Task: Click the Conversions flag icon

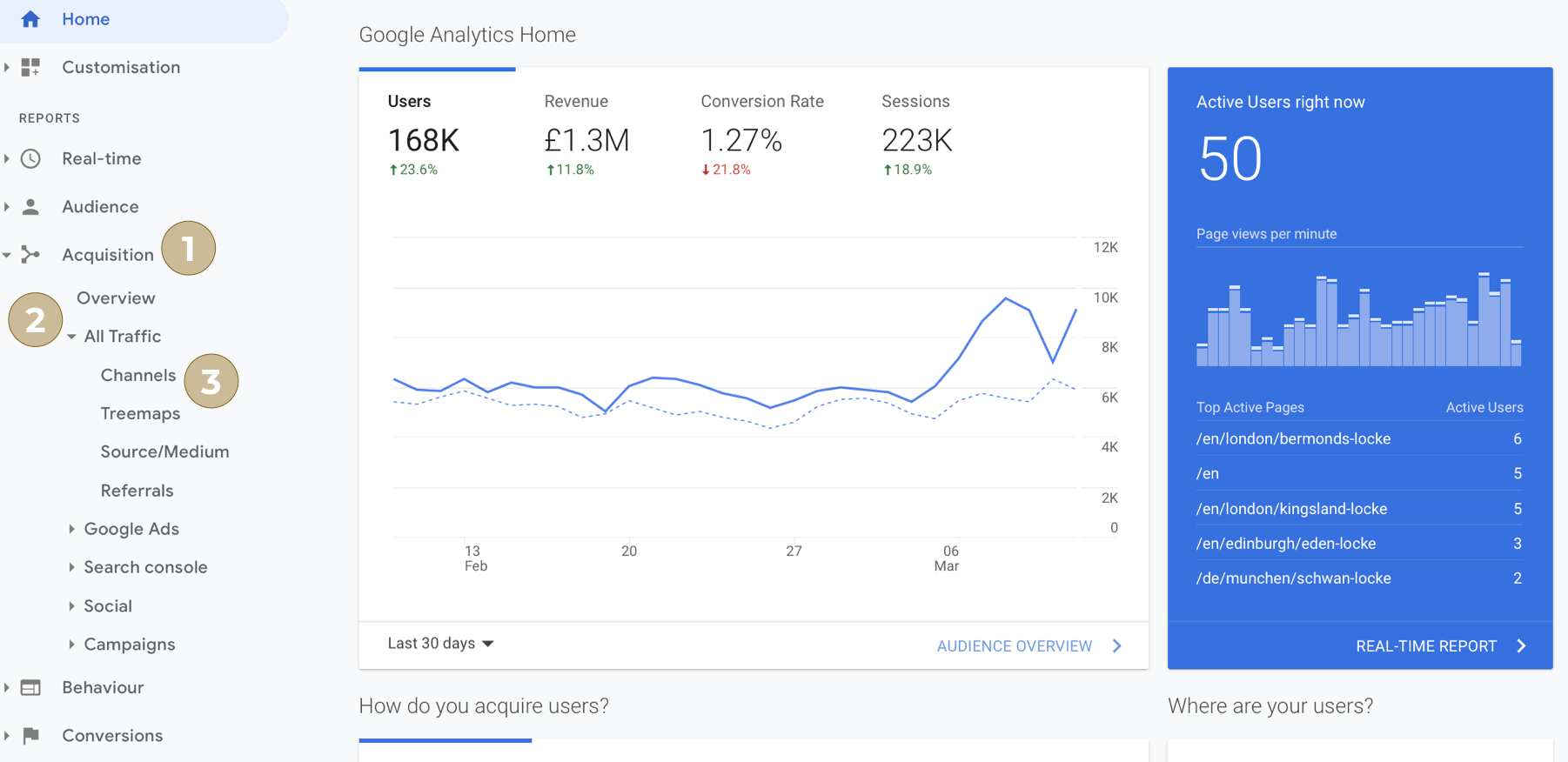Action: pyautogui.click(x=30, y=735)
